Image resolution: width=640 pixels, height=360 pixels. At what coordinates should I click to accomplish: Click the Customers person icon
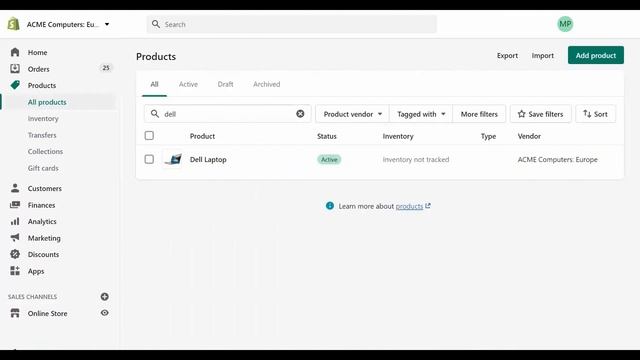(15, 188)
